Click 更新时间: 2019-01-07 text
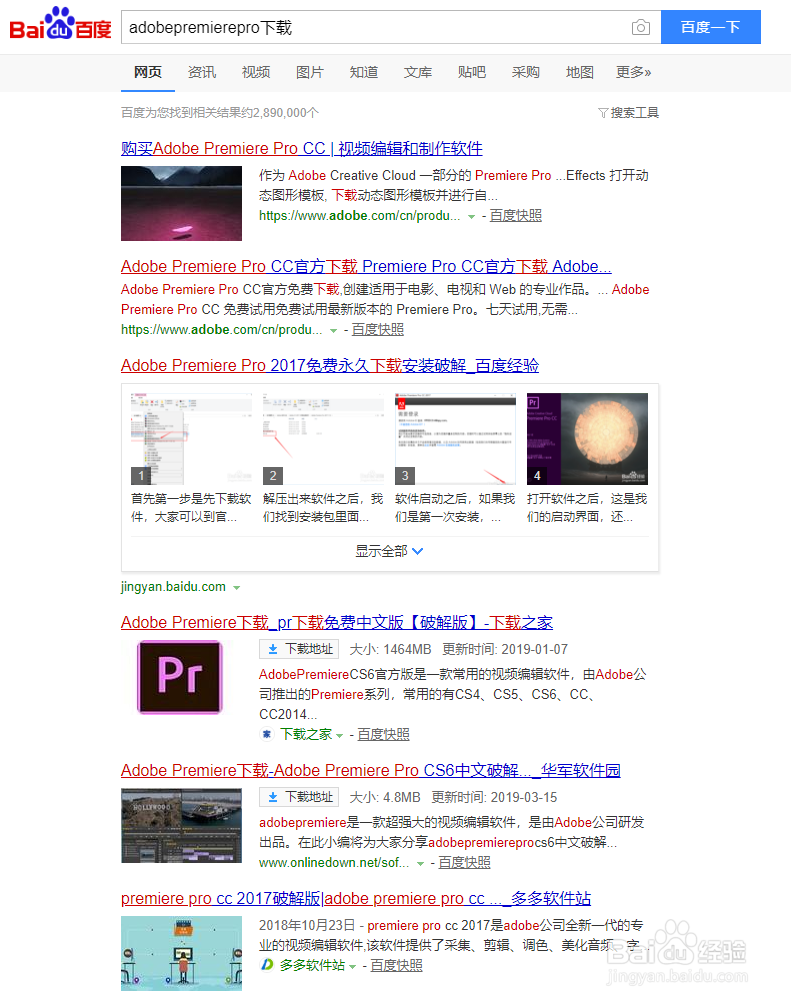This screenshot has height=1004, width=791. [x=505, y=649]
